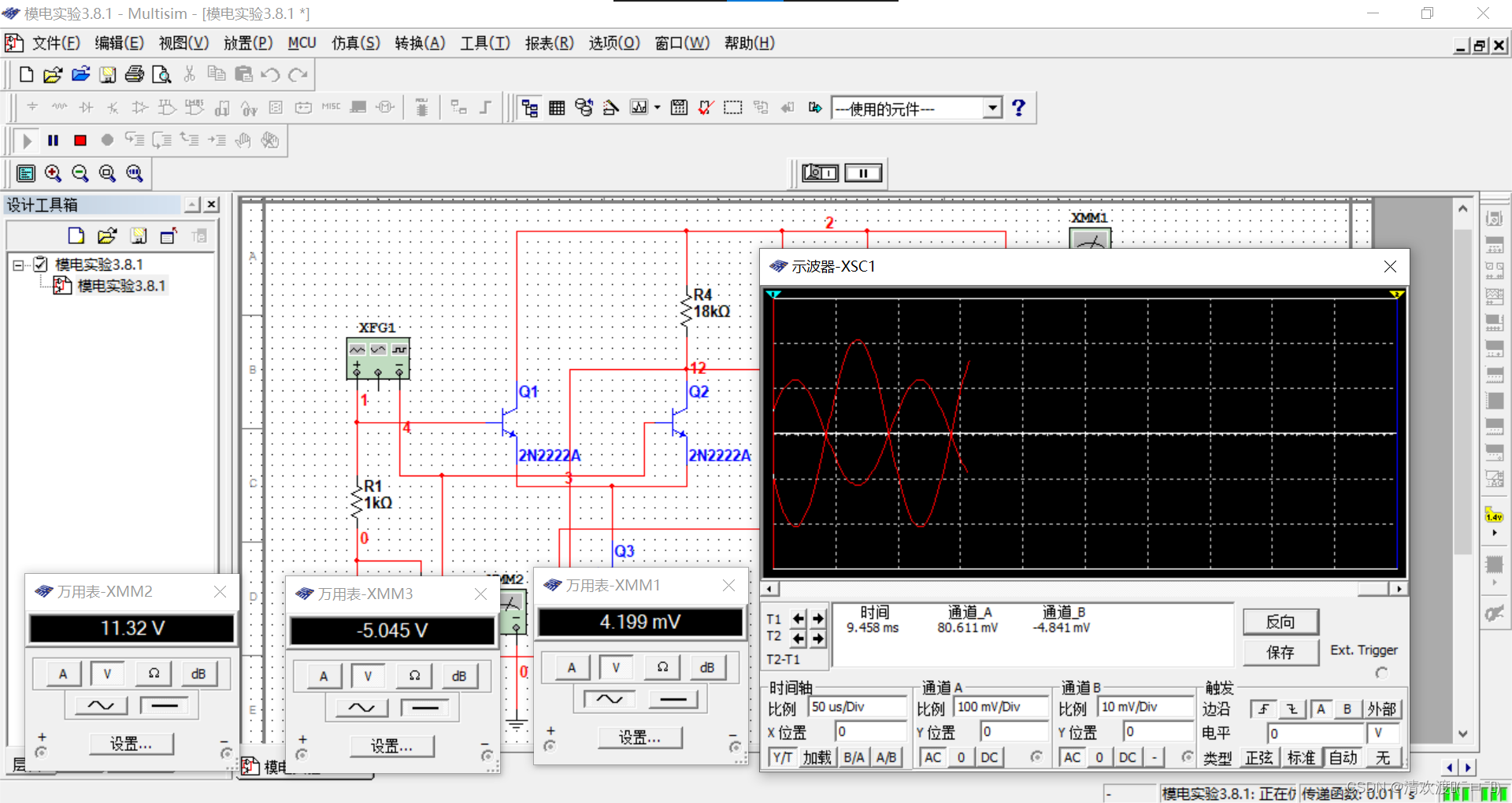Save the circuit with the disk icon
The width and height of the screenshot is (1512, 803).
tap(107, 74)
